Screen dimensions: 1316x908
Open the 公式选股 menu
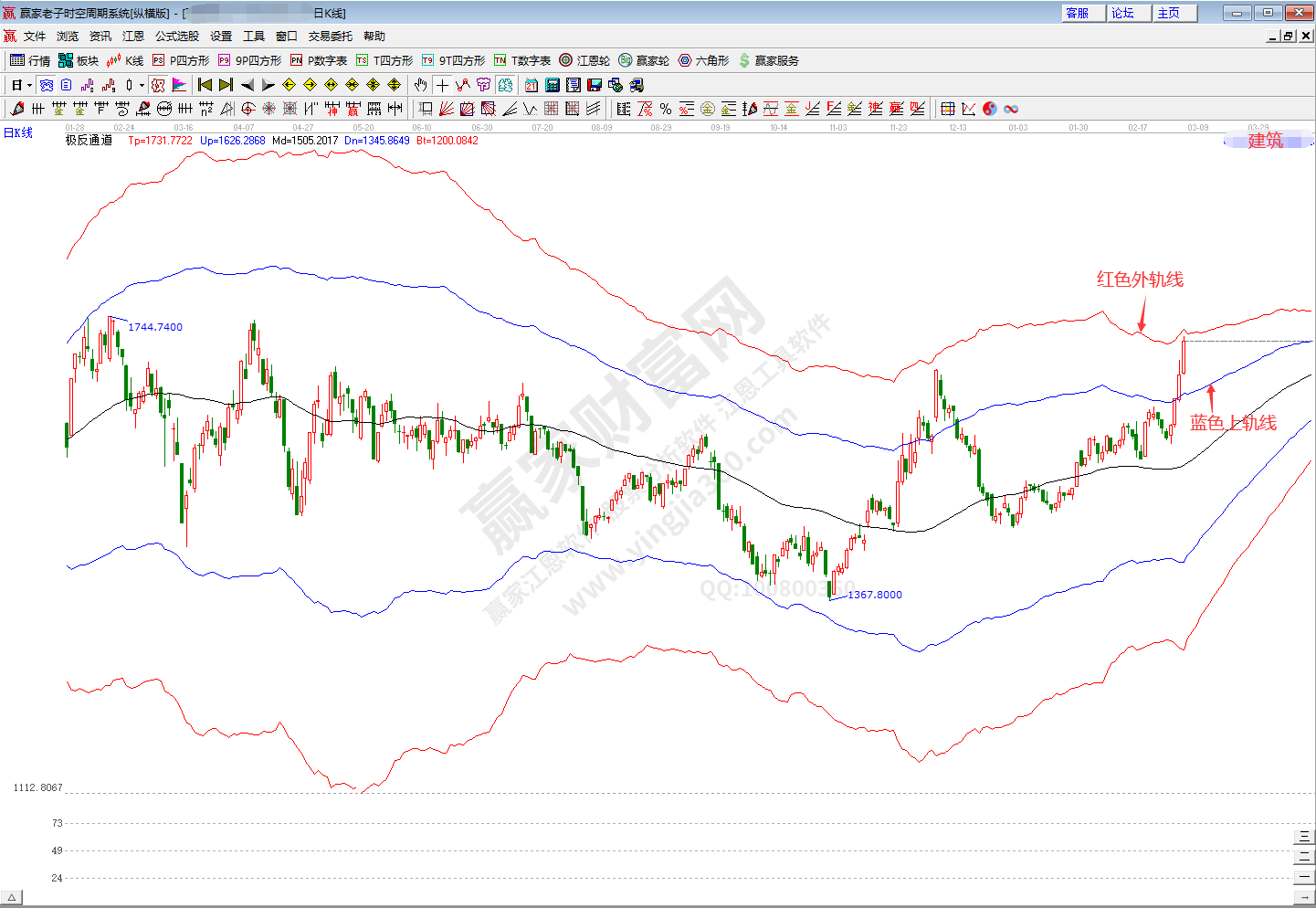click(x=176, y=37)
